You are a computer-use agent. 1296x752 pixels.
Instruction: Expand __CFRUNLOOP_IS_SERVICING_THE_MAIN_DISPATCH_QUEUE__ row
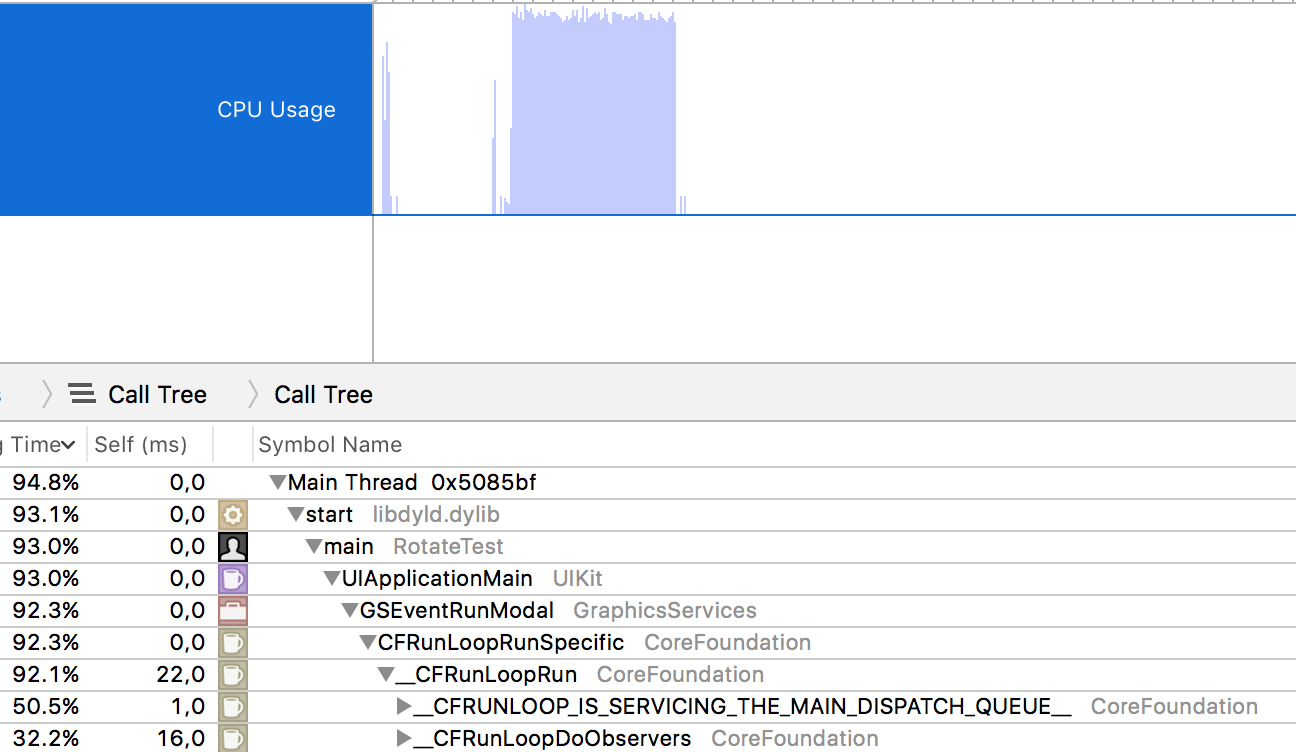[x=404, y=707]
